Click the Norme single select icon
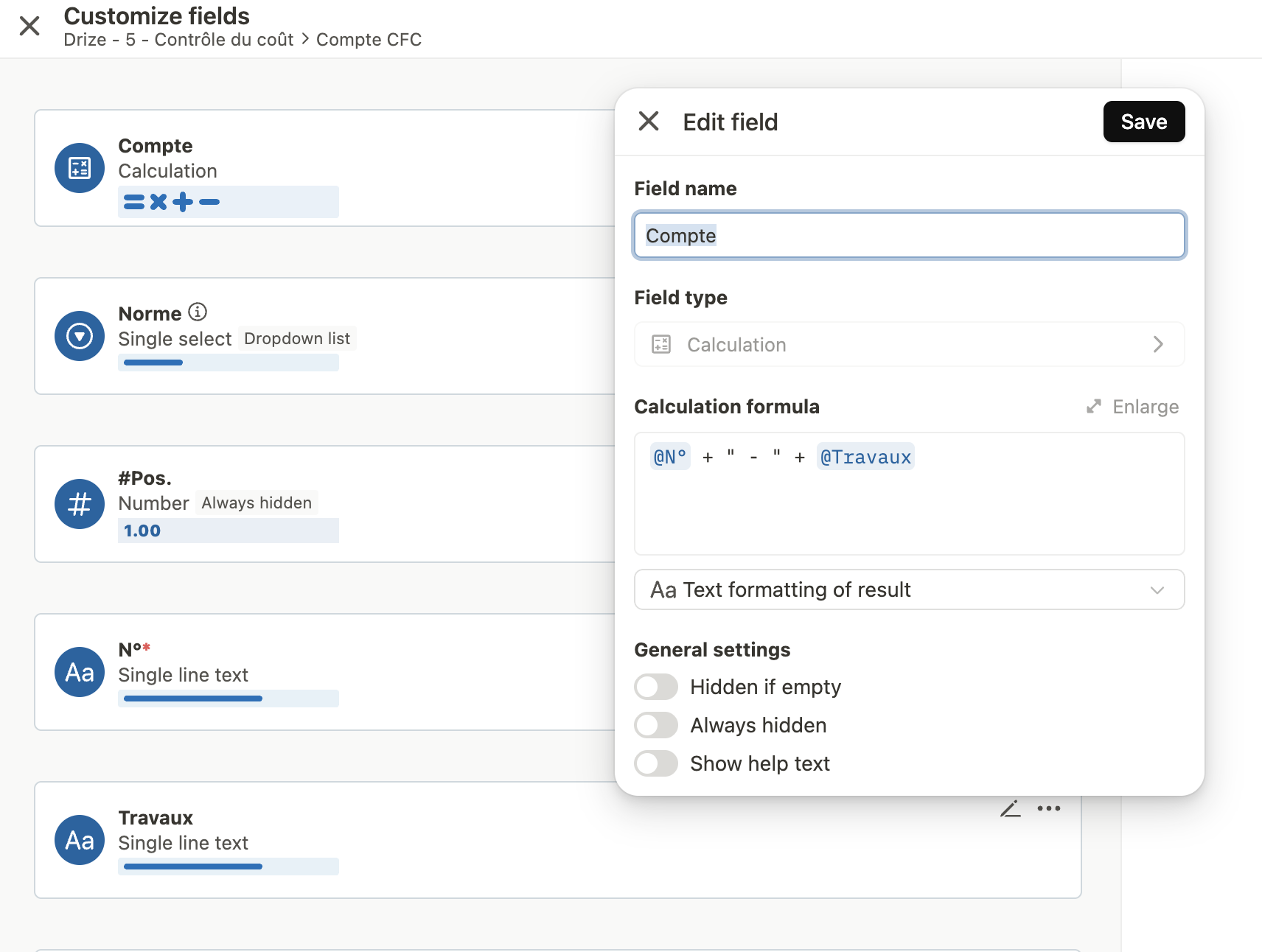 click(80, 336)
